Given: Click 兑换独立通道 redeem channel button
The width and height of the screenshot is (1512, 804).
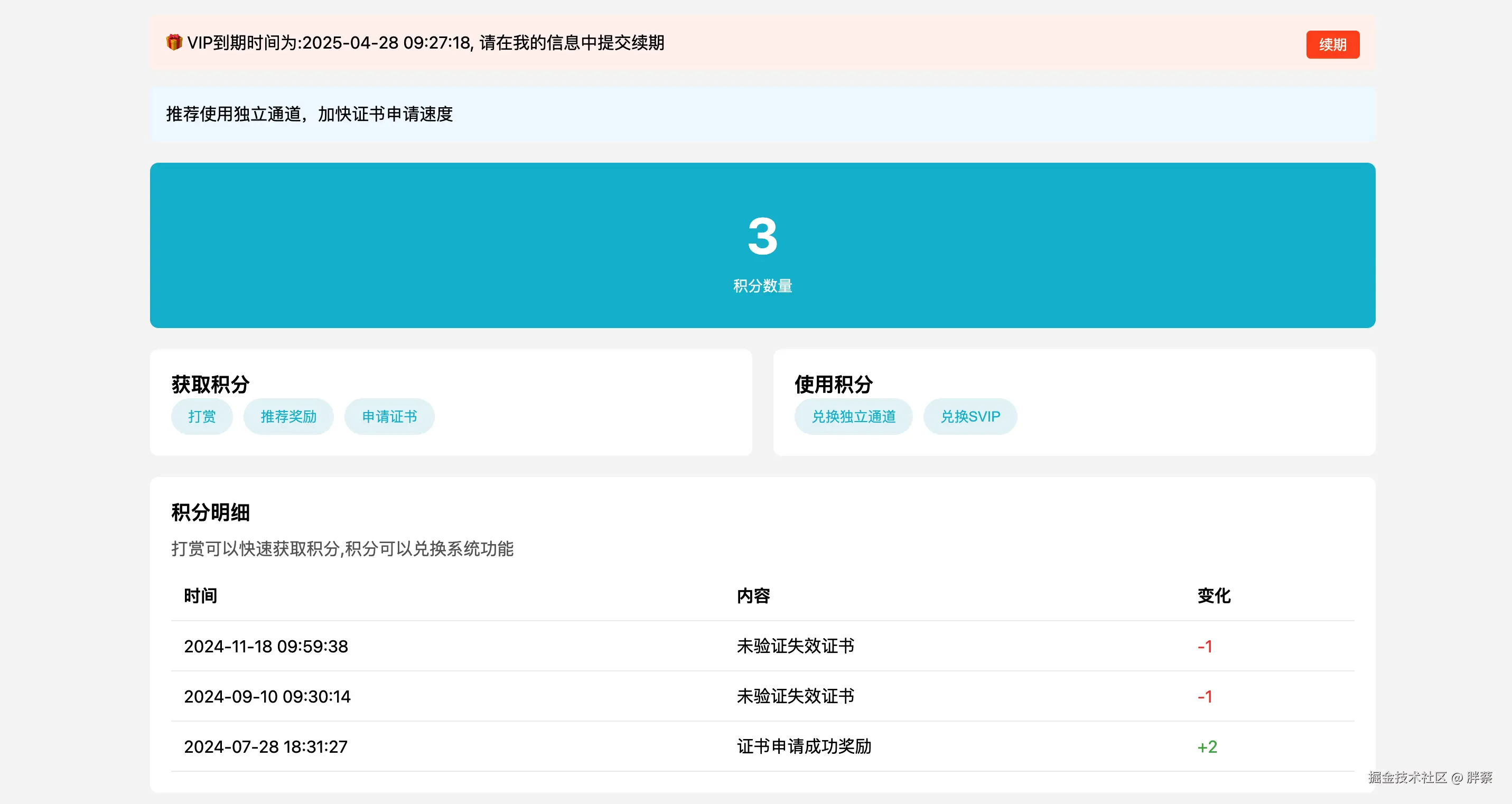Looking at the screenshot, I should coord(853,417).
